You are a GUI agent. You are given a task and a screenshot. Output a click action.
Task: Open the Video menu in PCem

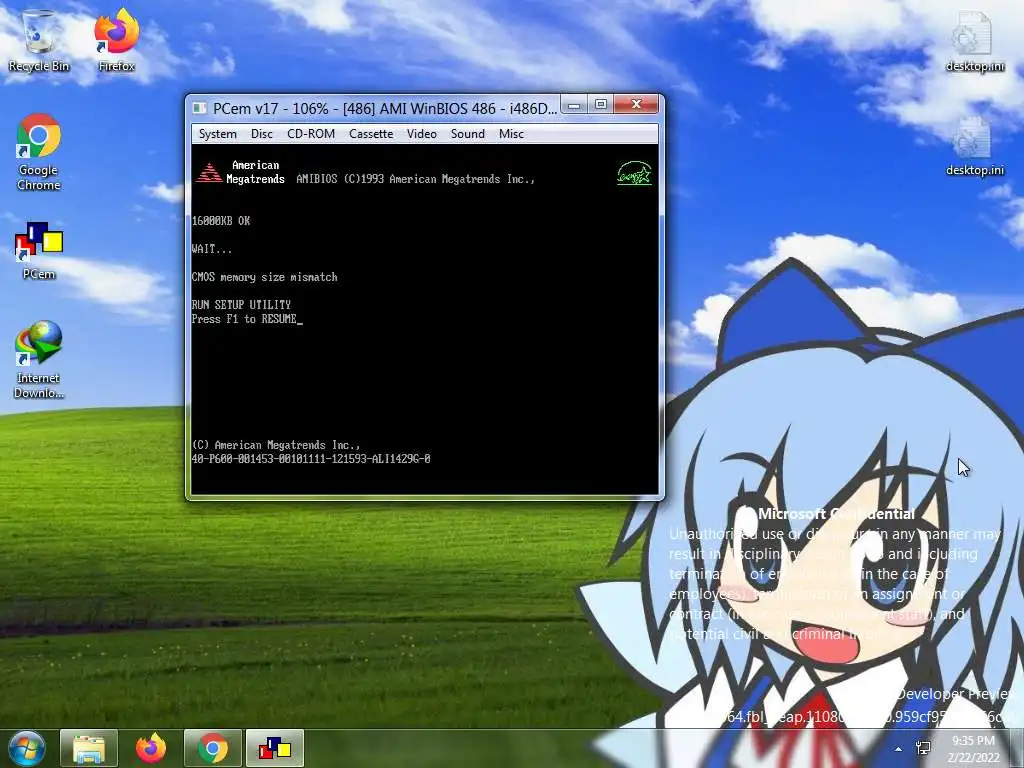[x=422, y=134]
